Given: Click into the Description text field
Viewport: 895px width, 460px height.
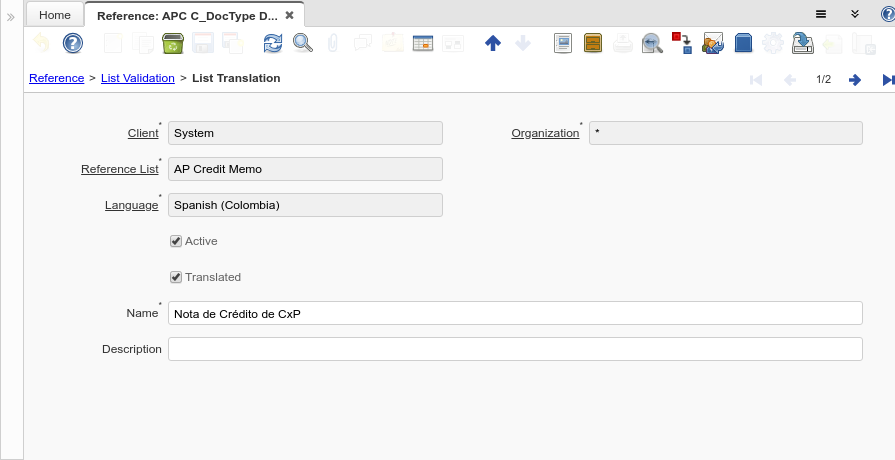Looking at the screenshot, I should 515,349.
